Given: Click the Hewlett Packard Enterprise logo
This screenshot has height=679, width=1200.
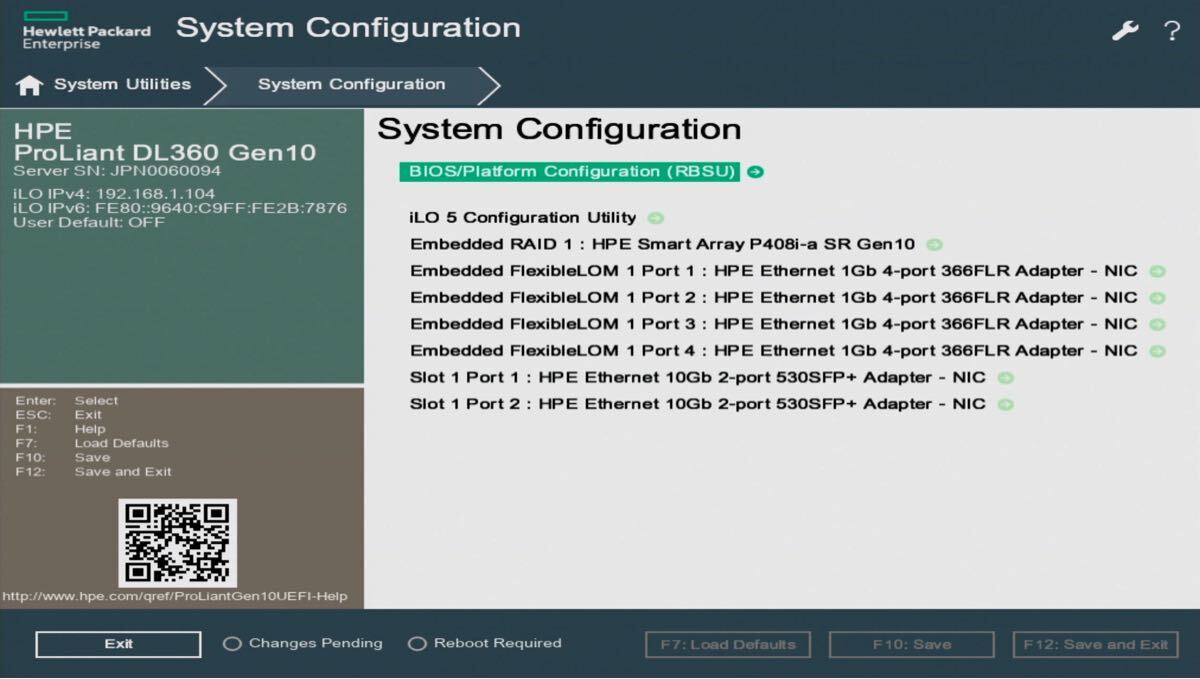Looking at the screenshot, I should (x=86, y=30).
